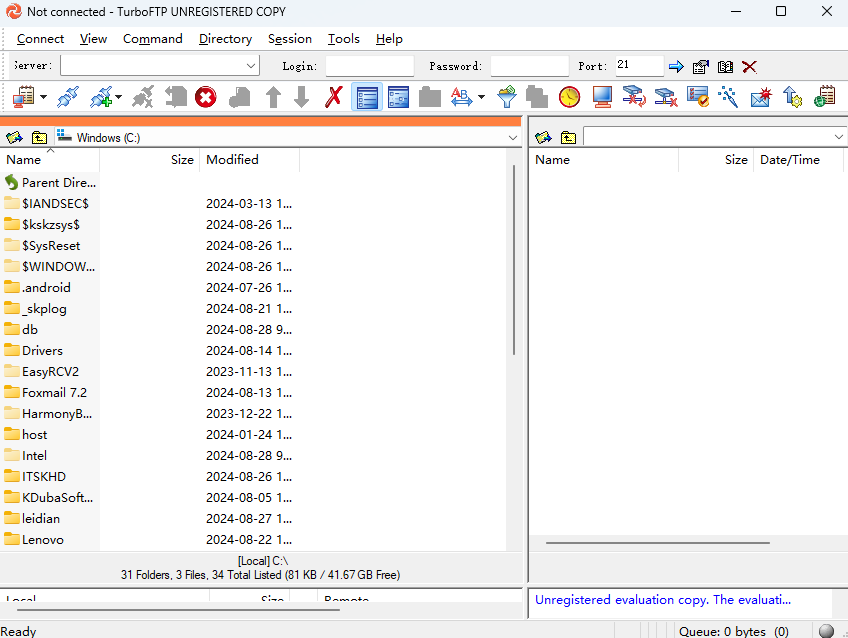
Task: Click the remote pane horizontal scrollbar
Action: [x=658, y=542]
